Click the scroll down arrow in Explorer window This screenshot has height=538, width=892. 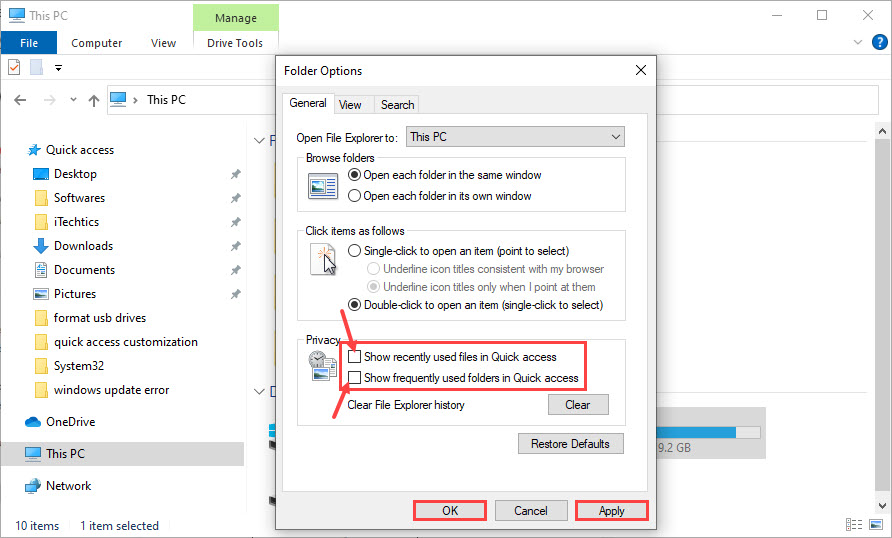tap(882, 505)
